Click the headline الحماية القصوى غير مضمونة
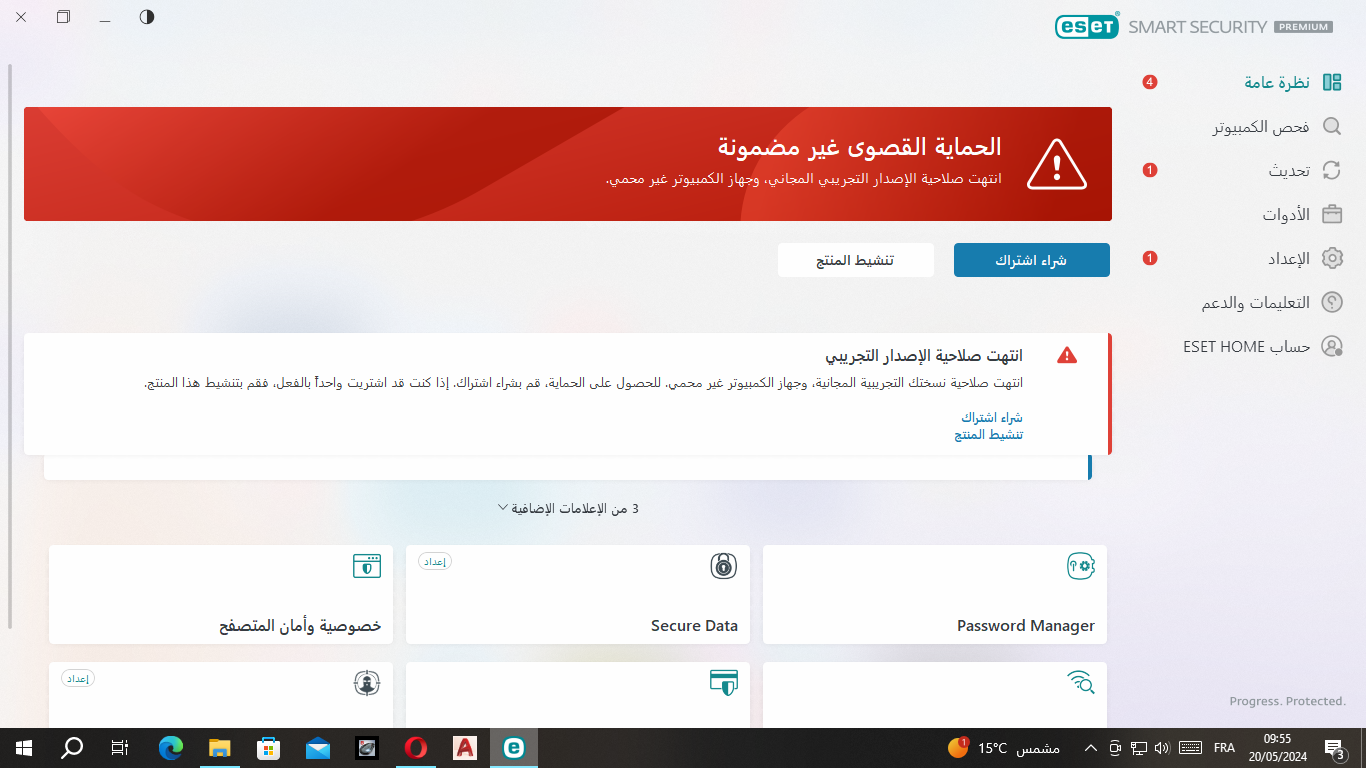The width and height of the screenshot is (1366, 768). (x=859, y=147)
